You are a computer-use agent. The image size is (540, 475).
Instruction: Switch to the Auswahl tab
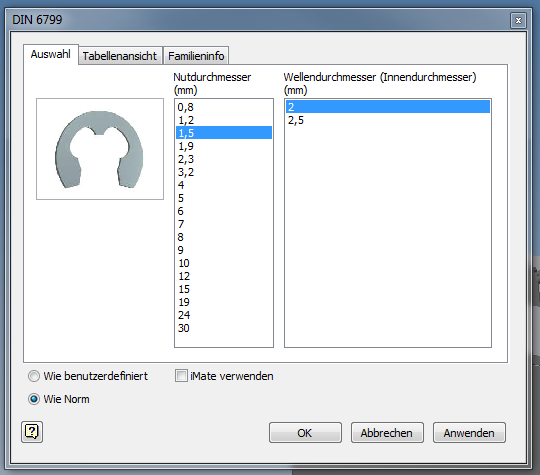point(51,54)
